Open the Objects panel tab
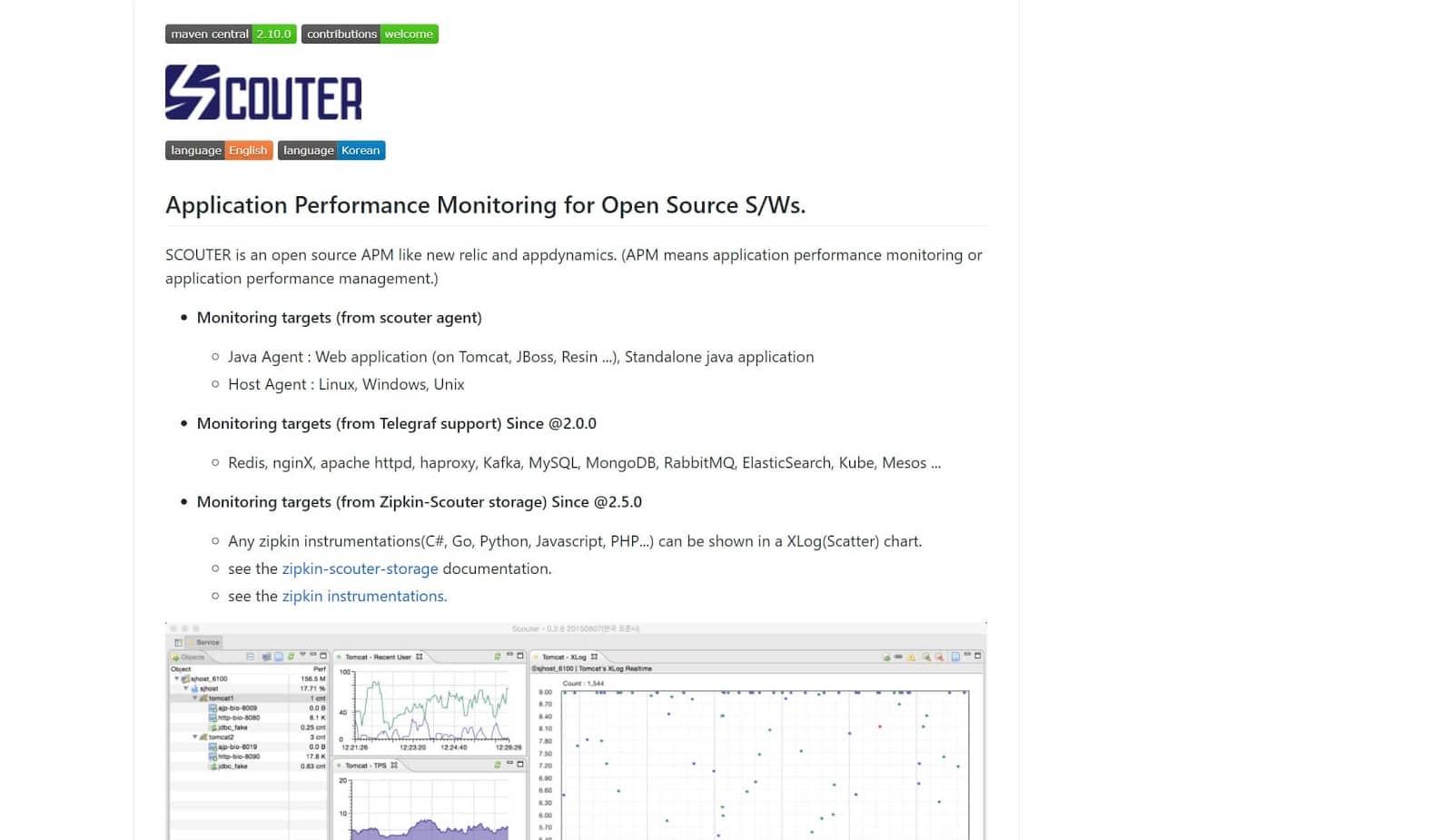The height and width of the screenshot is (840, 1453). click(x=191, y=657)
